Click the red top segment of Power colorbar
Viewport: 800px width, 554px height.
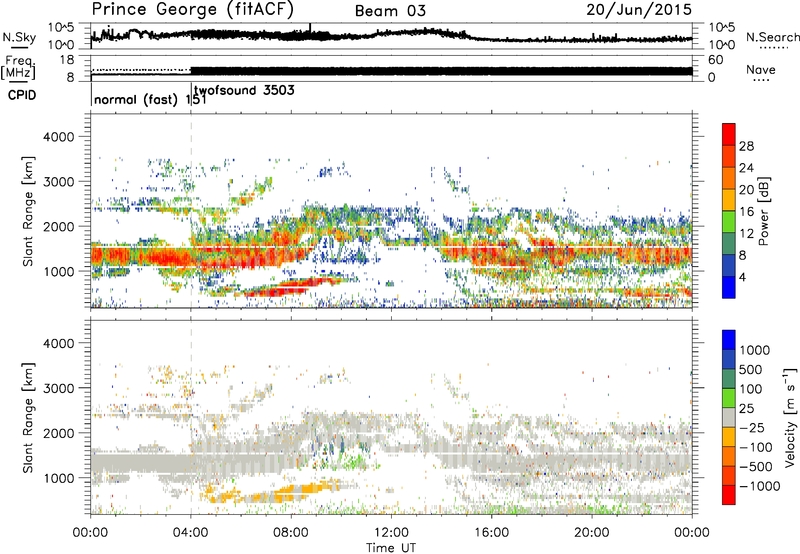(729, 134)
